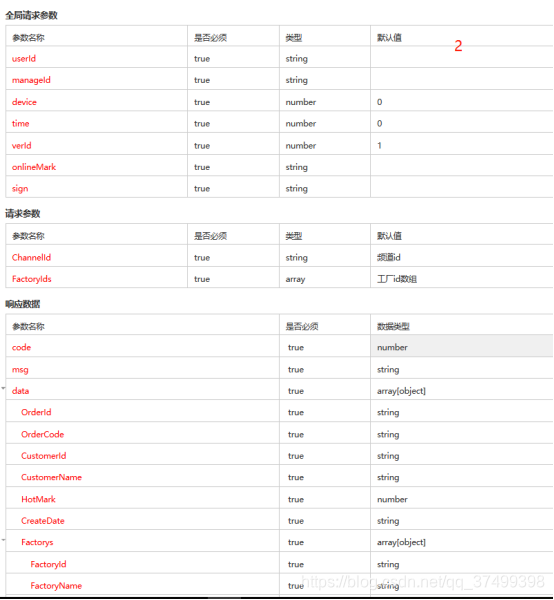This screenshot has width=554, height=600.
Task: Select the Factorys response field name
Action: 37,542
